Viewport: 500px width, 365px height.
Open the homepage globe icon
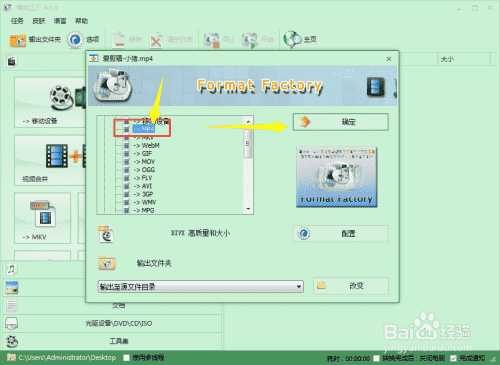point(292,39)
